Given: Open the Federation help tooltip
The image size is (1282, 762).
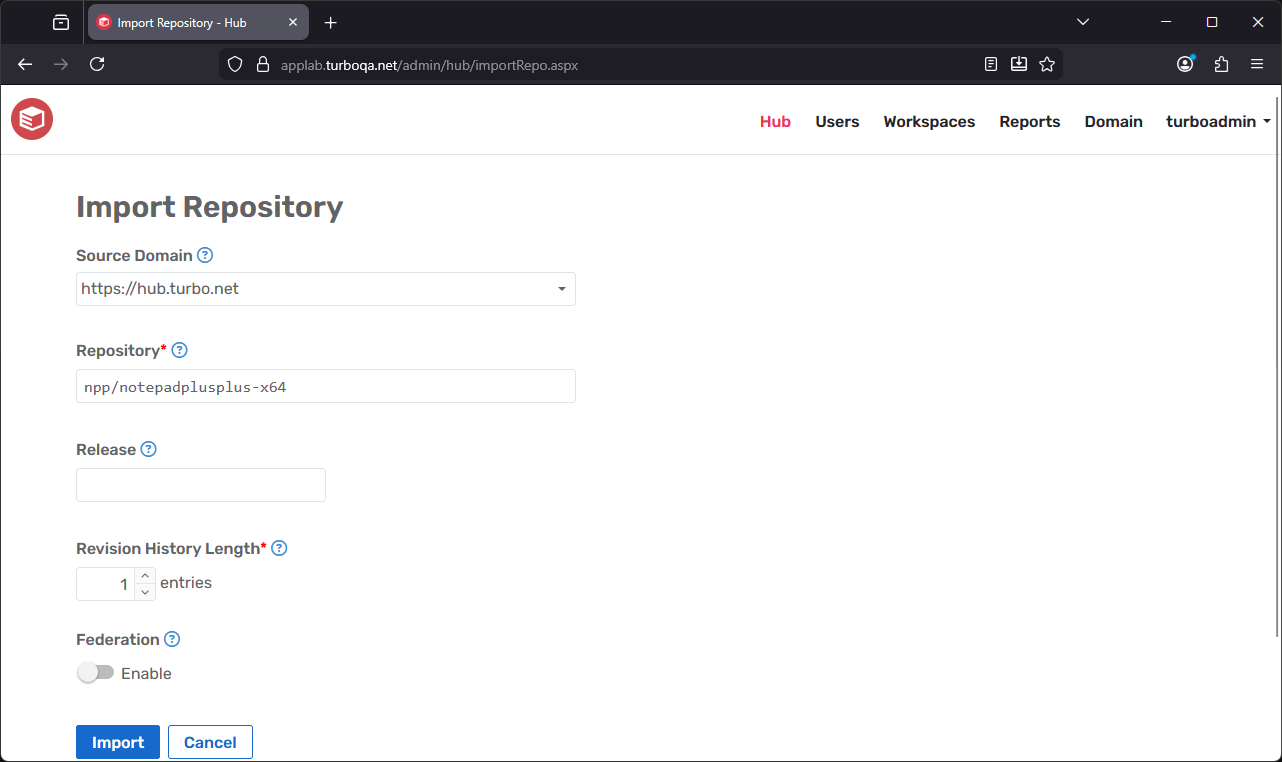Looking at the screenshot, I should coord(171,639).
